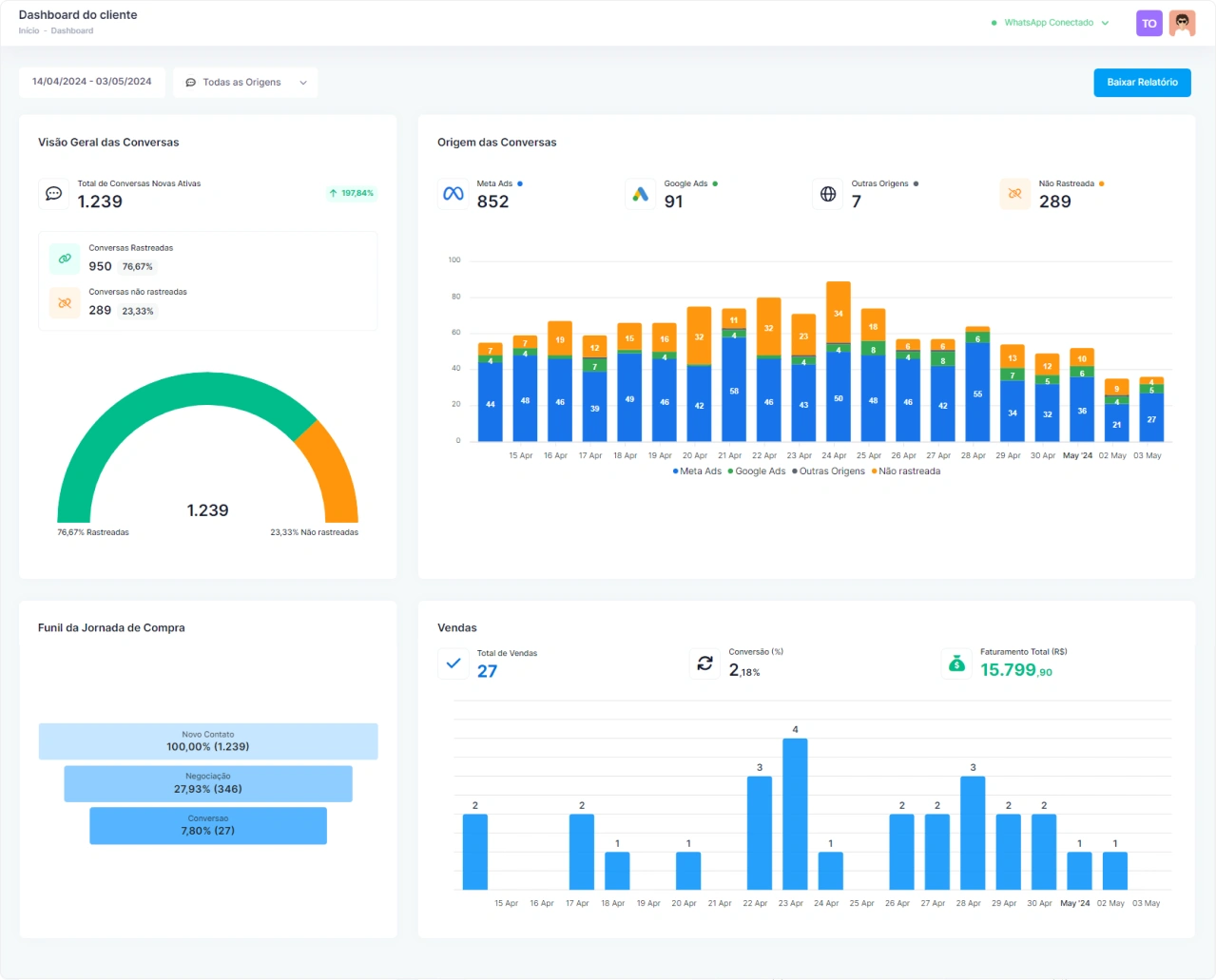
Task: Click the Conversas Rastreadas green link icon
Action: [65, 259]
